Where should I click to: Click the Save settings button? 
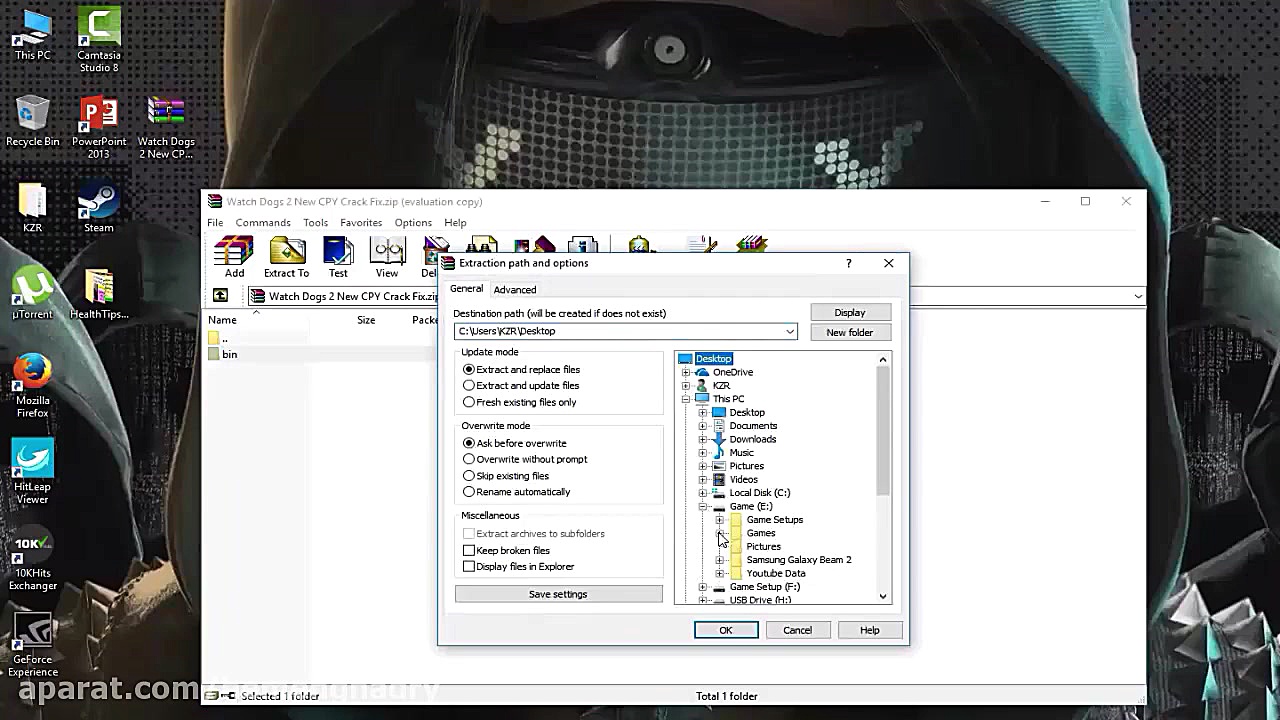pyautogui.click(x=558, y=594)
